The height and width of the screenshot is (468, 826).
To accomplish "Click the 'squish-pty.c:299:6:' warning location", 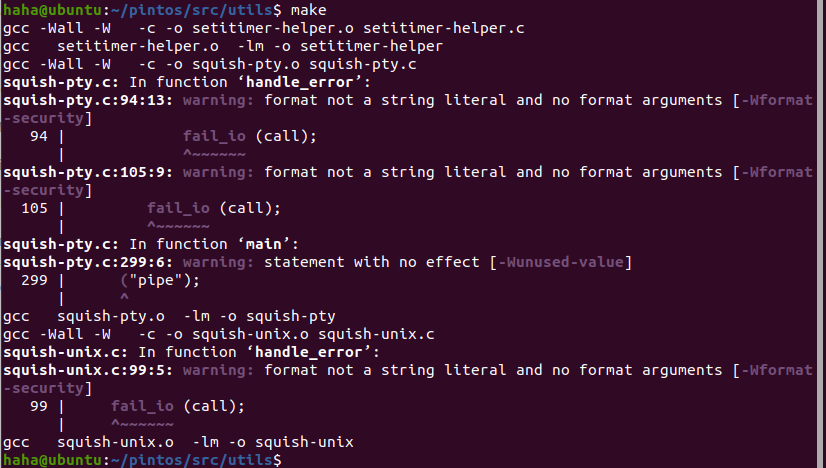I will (88, 262).
